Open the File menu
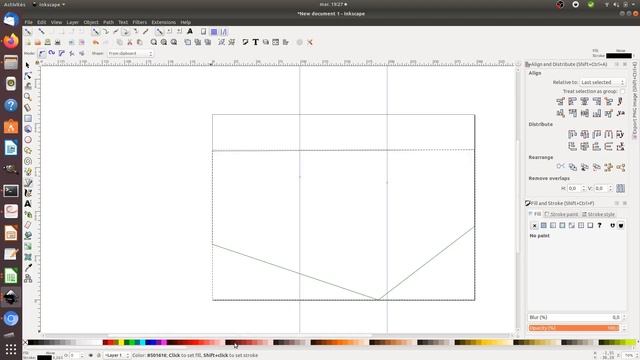Viewport: 640px width, 360px height. (x=28, y=22)
